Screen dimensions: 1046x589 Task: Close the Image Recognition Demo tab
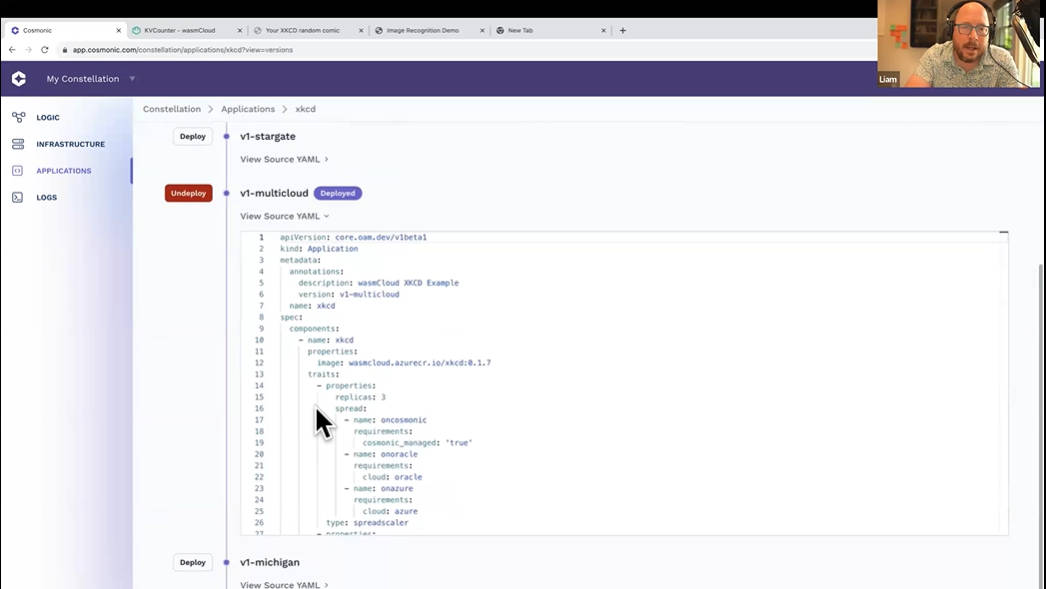point(482,31)
